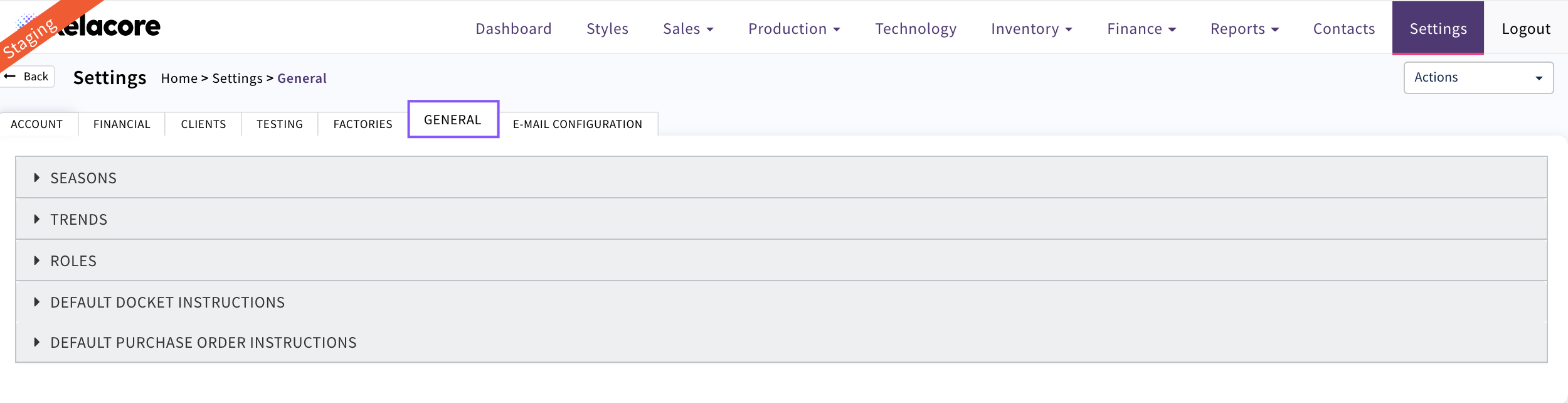Switch to the ACCOUNT tab
This screenshot has width=1568, height=403.
coord(37,124)
